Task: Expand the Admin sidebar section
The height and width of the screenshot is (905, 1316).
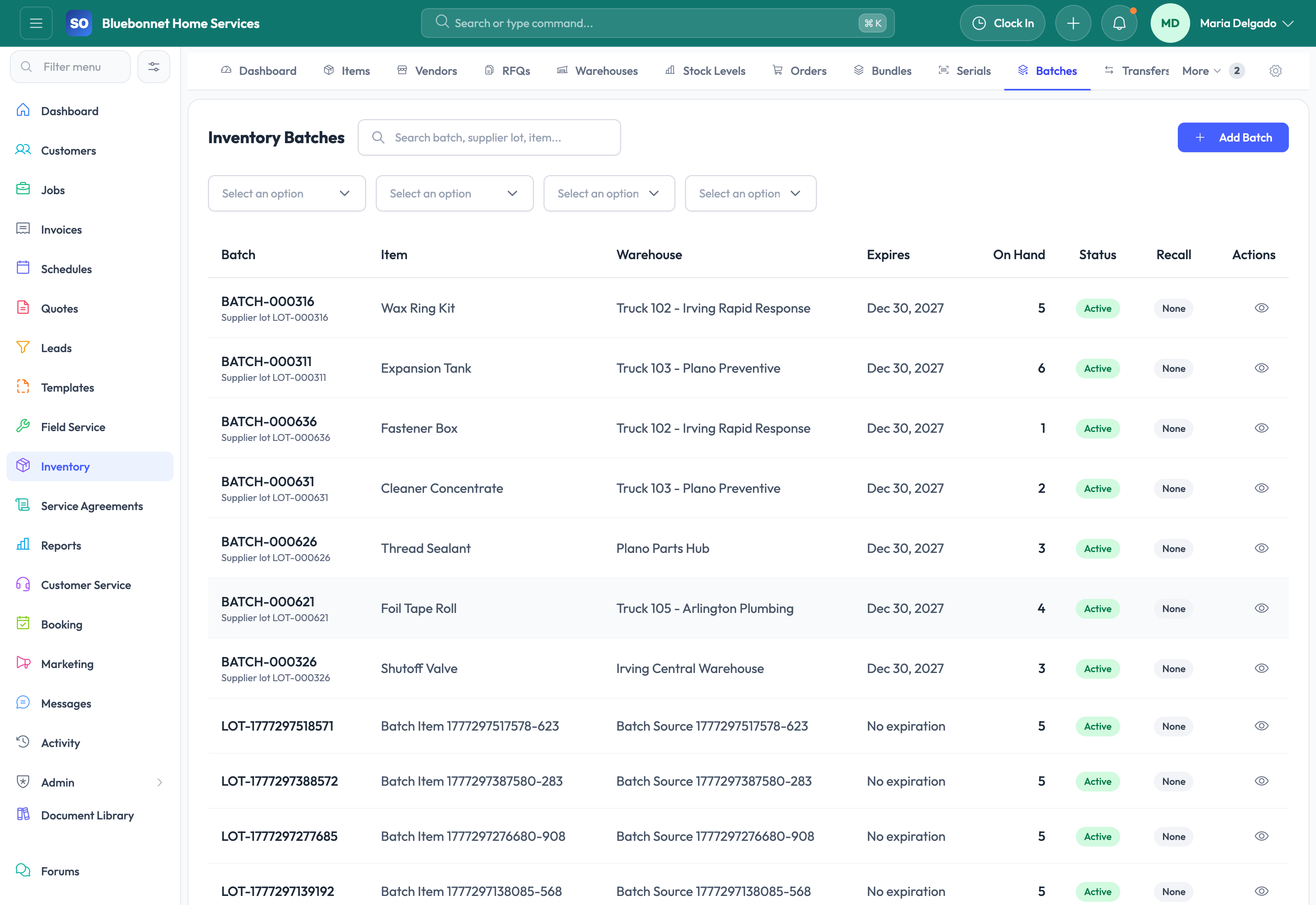Action: click(x=90, y=782)
